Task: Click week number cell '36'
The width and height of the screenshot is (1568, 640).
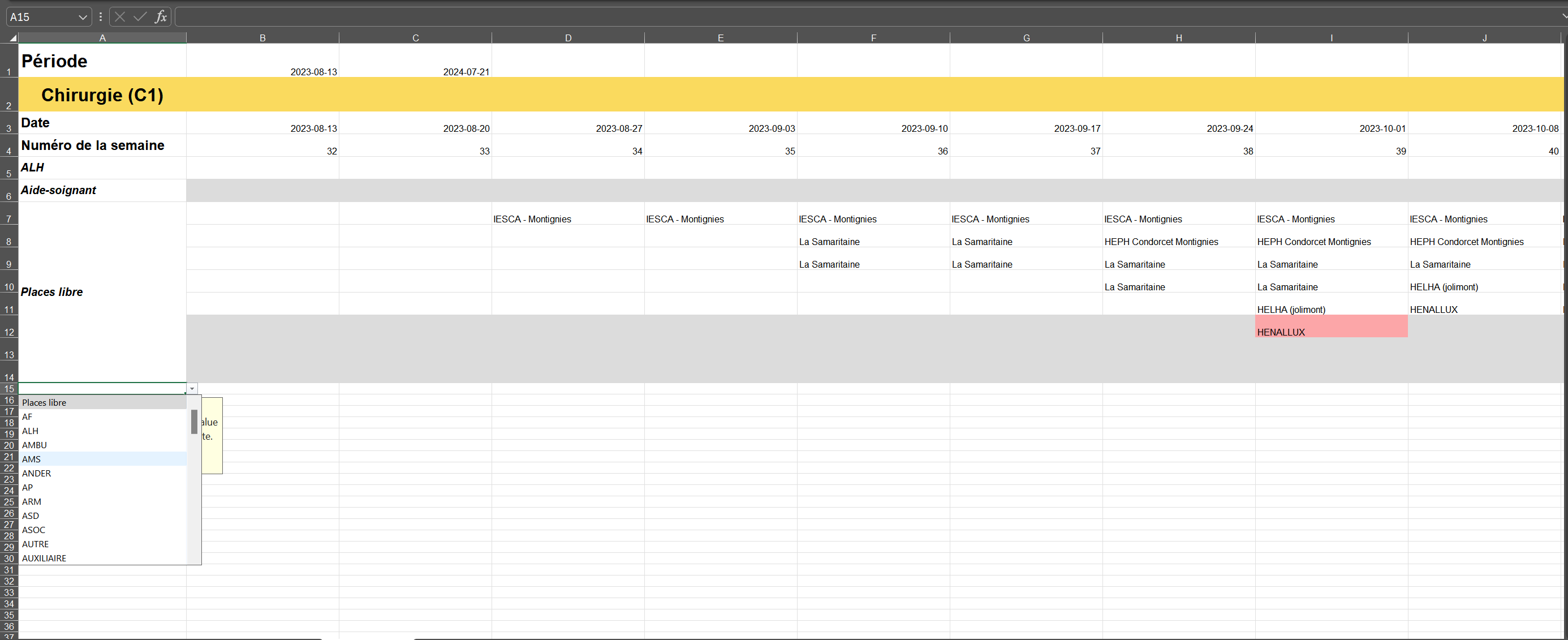Action: tap(873, 145)
